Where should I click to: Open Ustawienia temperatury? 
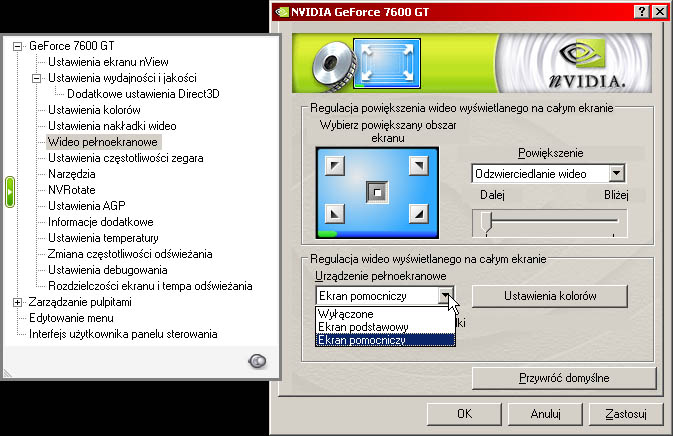103,238
